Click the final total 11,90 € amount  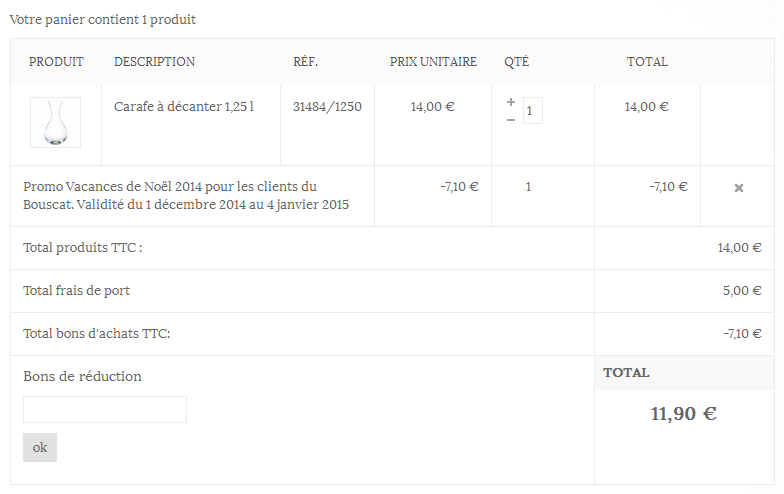(684, 414)
